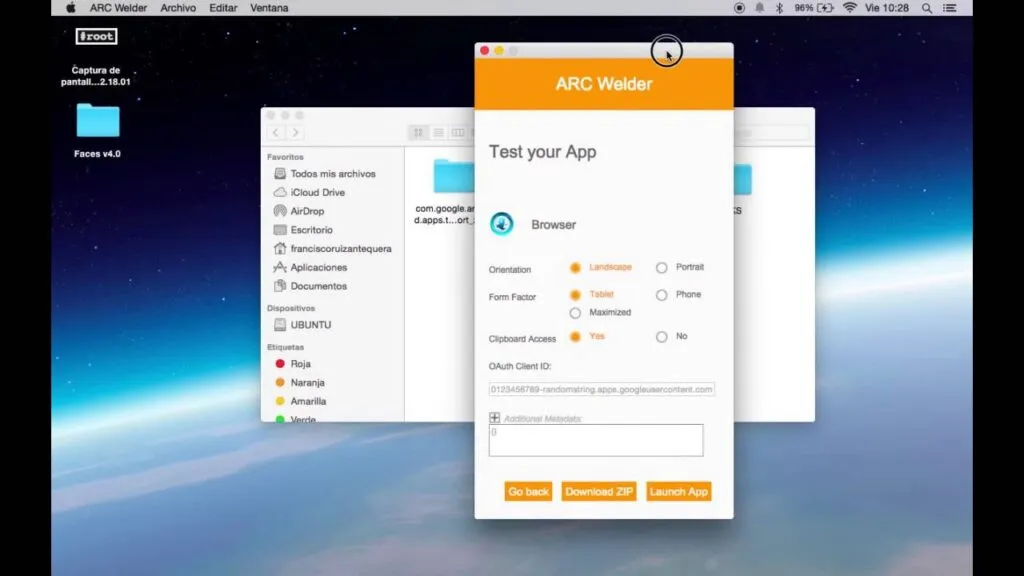Set Clipboard Access to No
The image size is (1024, 576).
pos(662,337)
